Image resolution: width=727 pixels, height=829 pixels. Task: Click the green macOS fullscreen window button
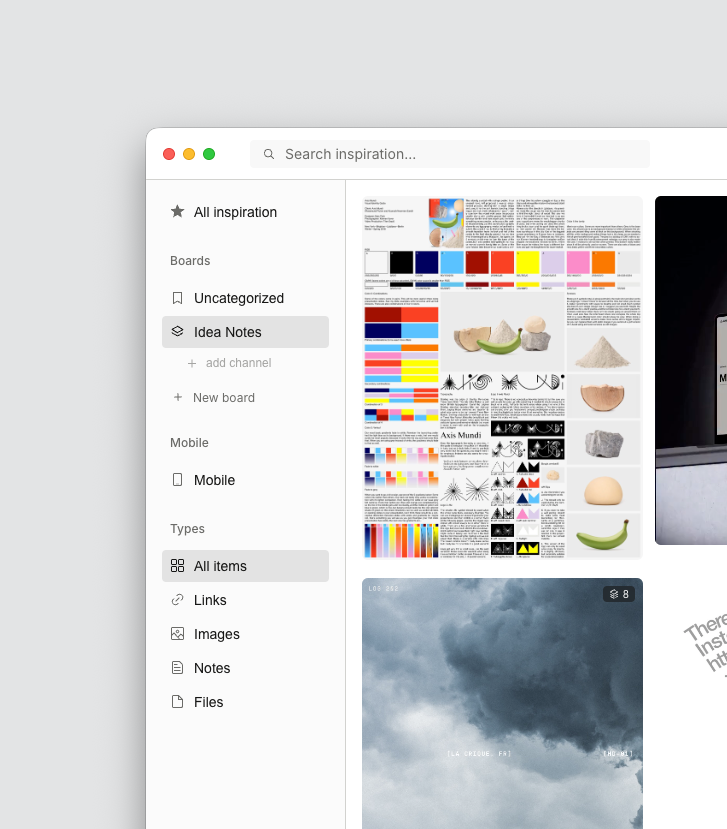click(209, 154)
